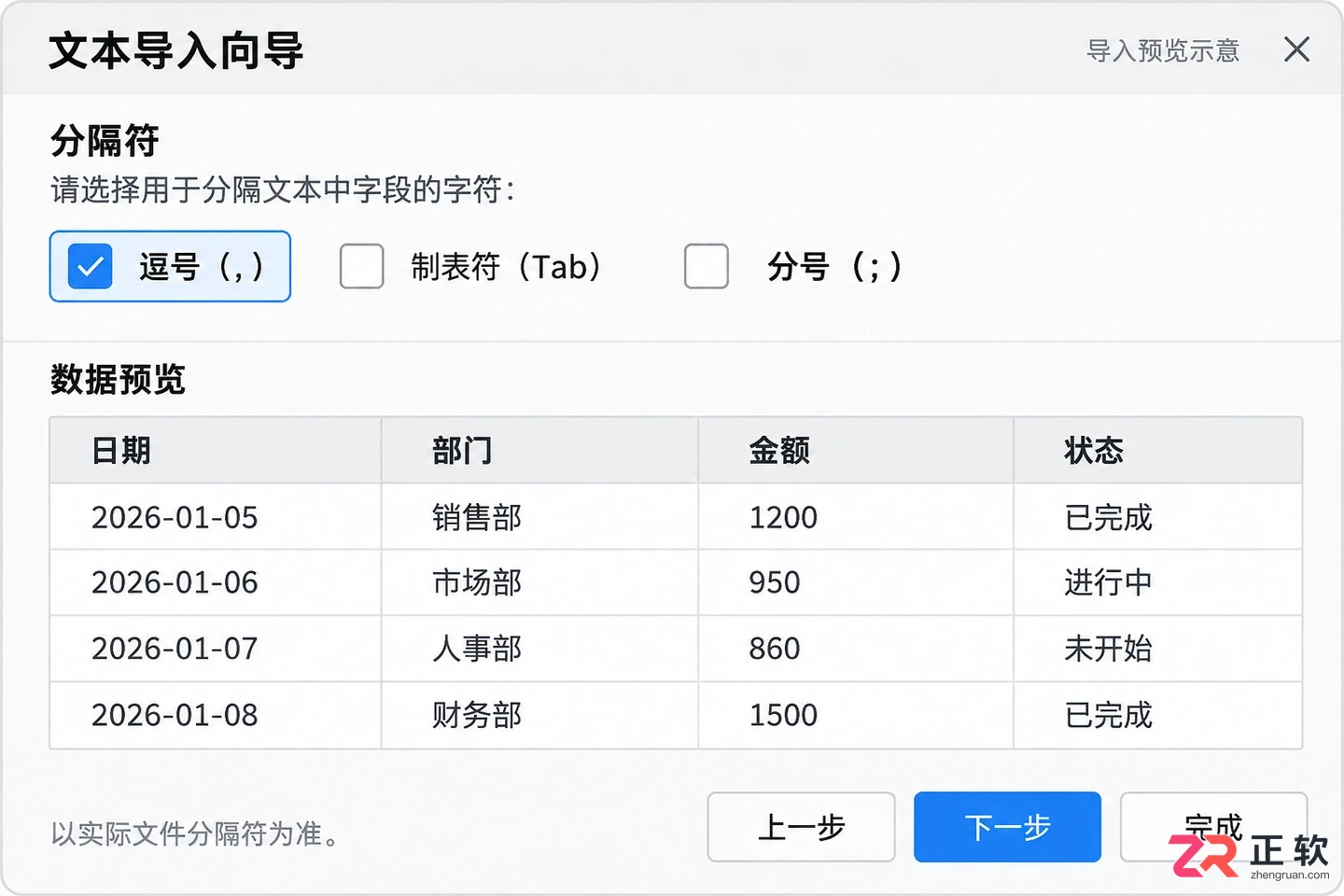Select 已完成 in the 销售部 row
1344x896 pixels.
point(1158,517)
